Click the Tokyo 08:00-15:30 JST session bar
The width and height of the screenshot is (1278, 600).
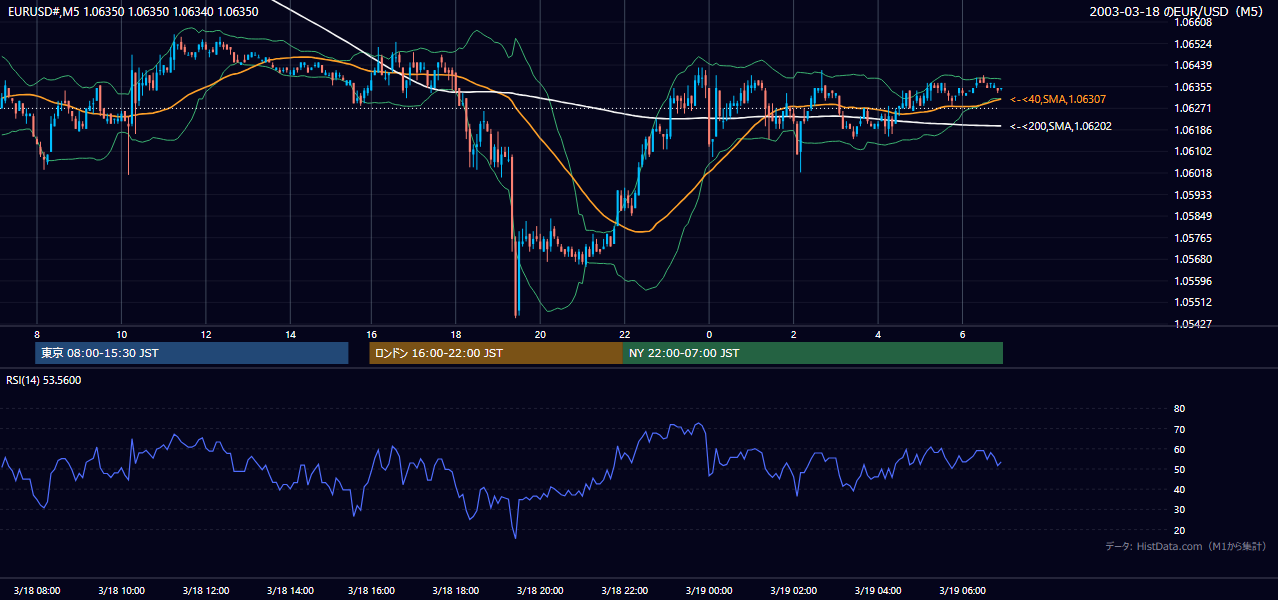tap(191, 353)
